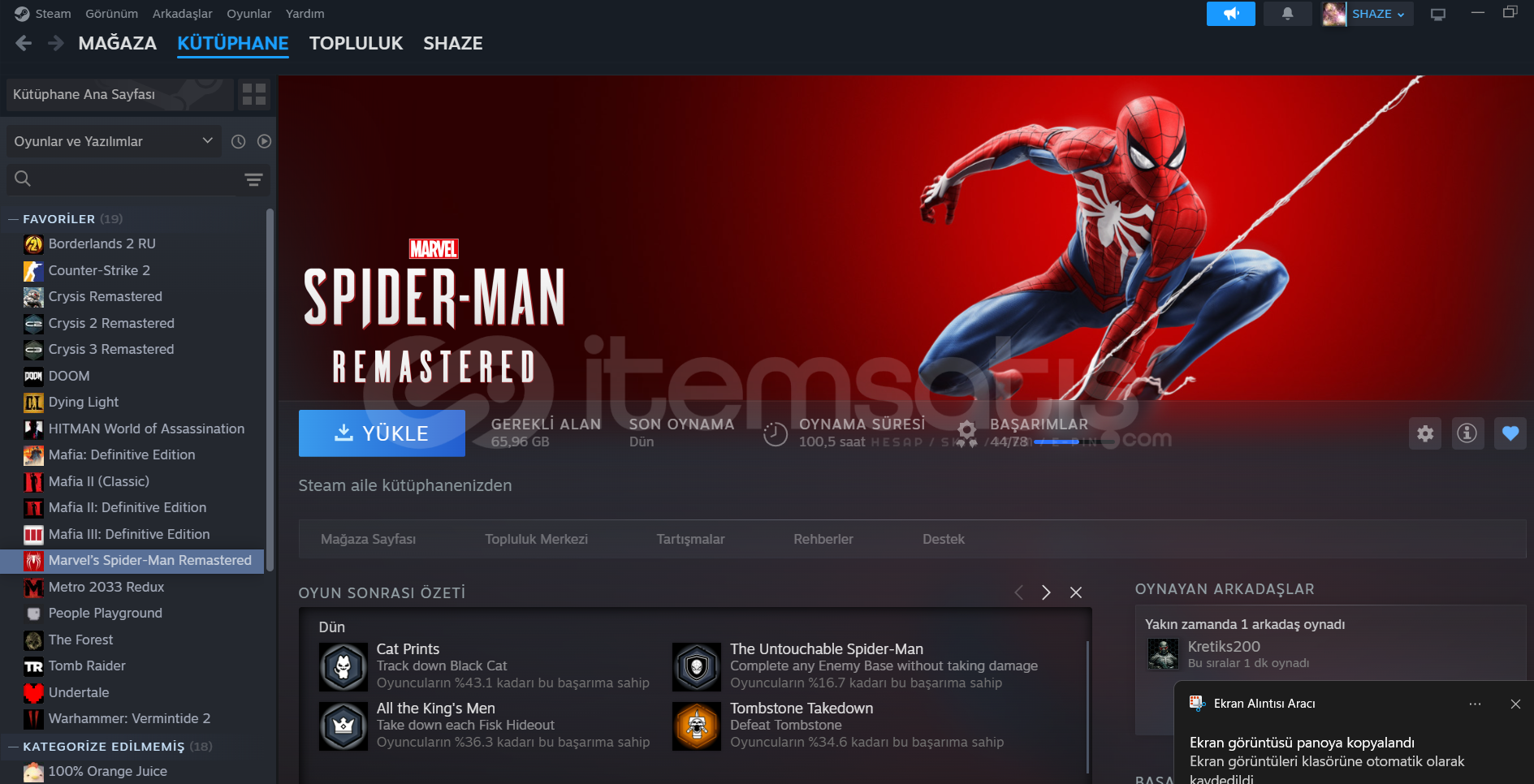The height and width of the screenshot is (784, 1534).
Task: Open the Destek link
Action: pyautogui.click(x=944, y=539)
